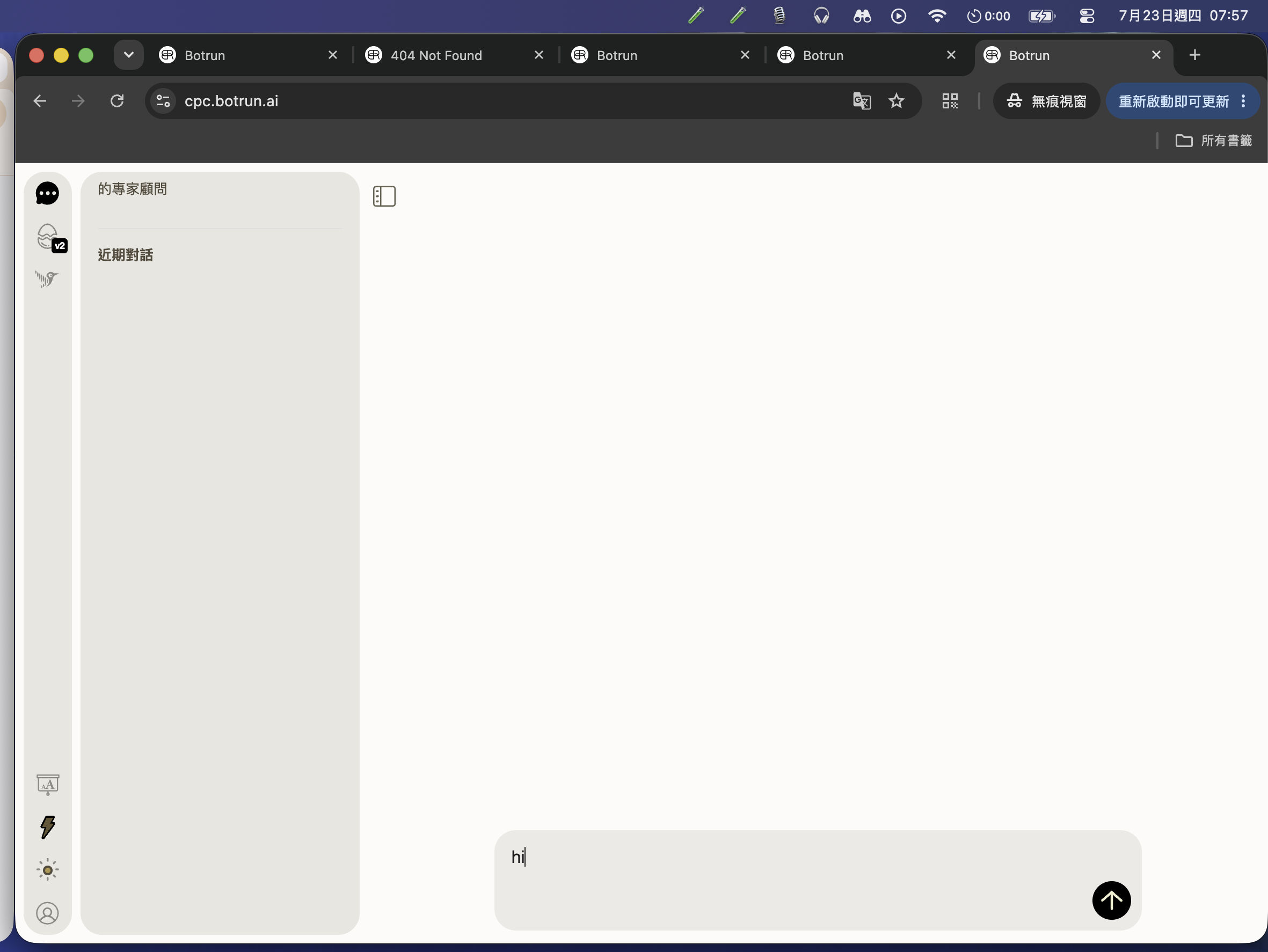Open the user profile icon
1268x952 pixels.
coord(48,913)
